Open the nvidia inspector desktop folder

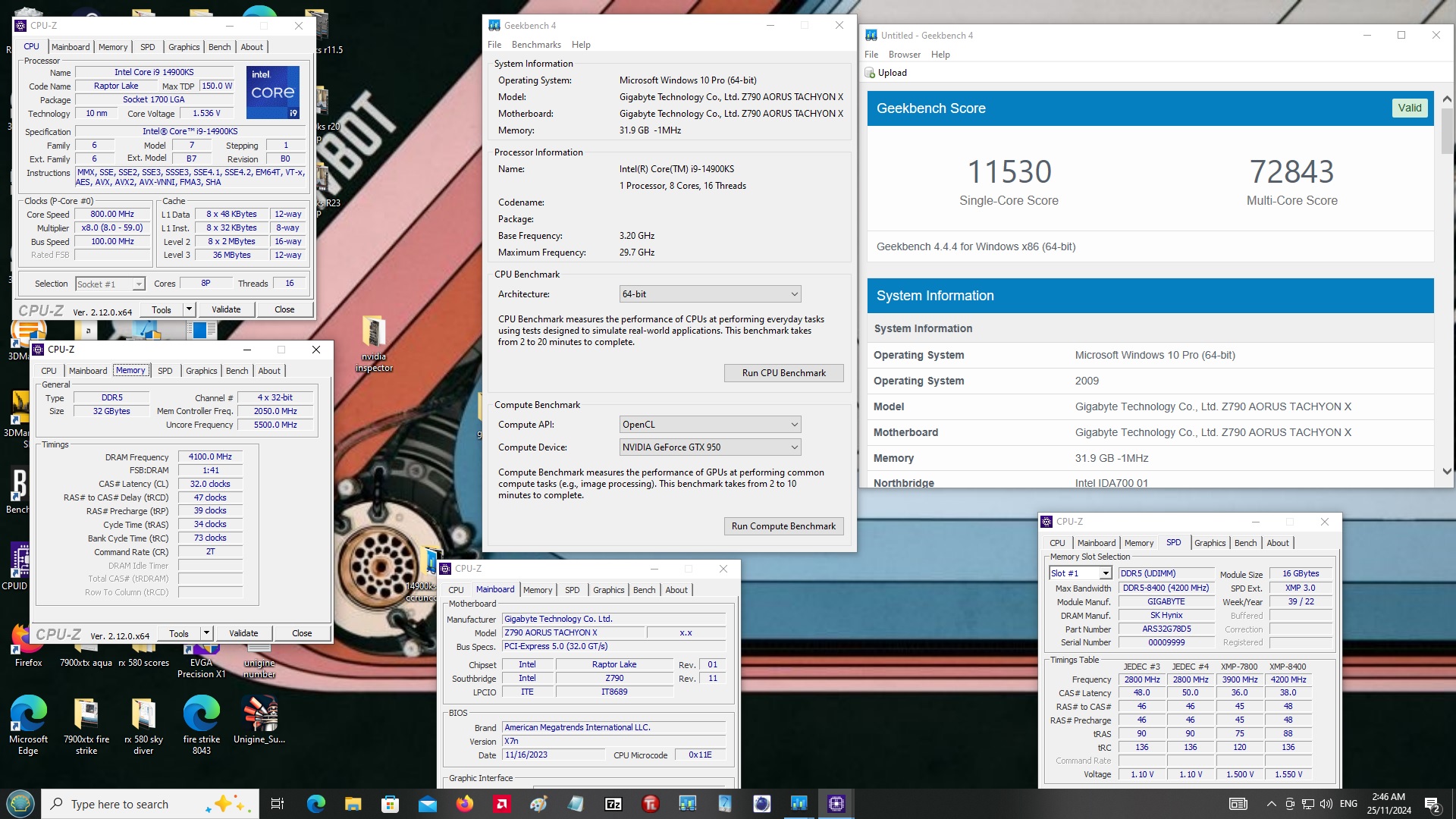[374, 344]
